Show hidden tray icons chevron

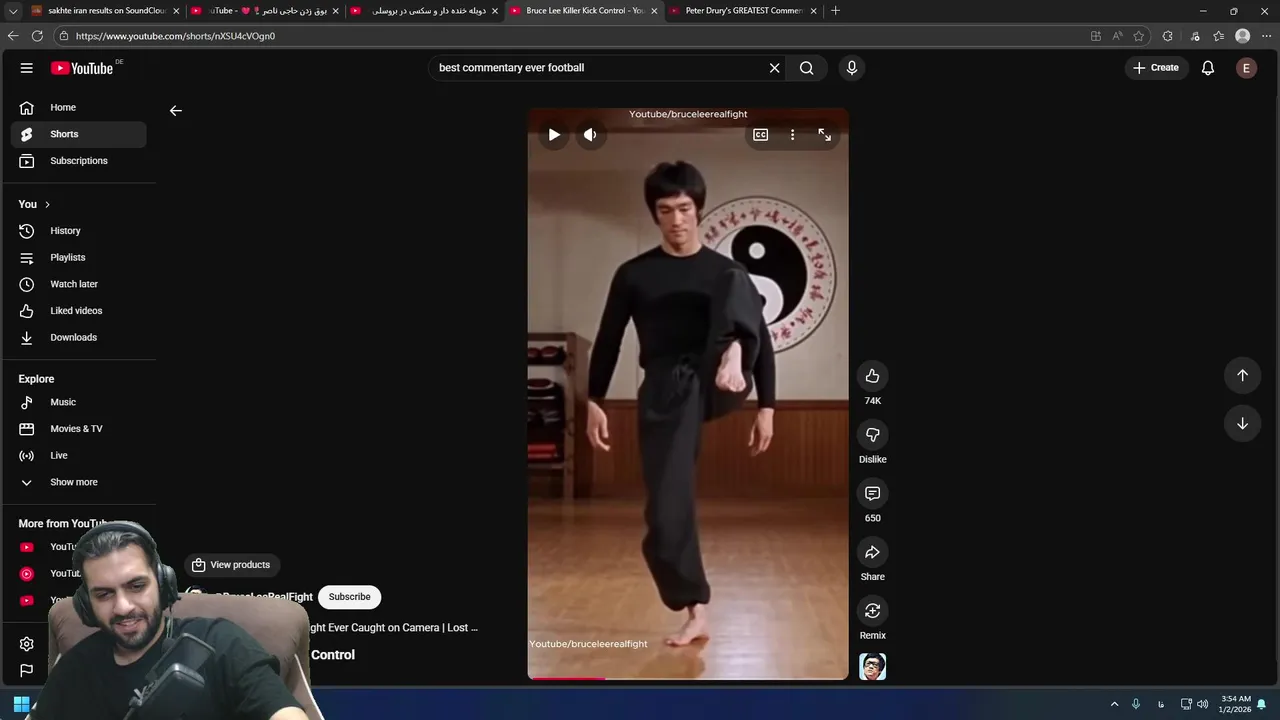coord(1114,704)
